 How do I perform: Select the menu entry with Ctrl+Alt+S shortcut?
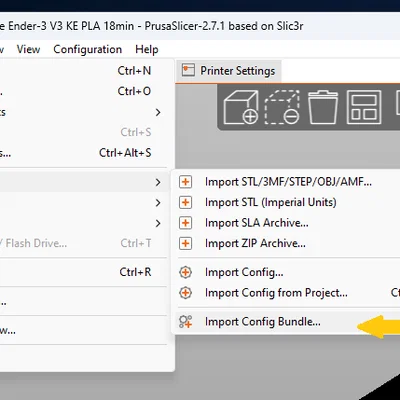coord(83,153)
